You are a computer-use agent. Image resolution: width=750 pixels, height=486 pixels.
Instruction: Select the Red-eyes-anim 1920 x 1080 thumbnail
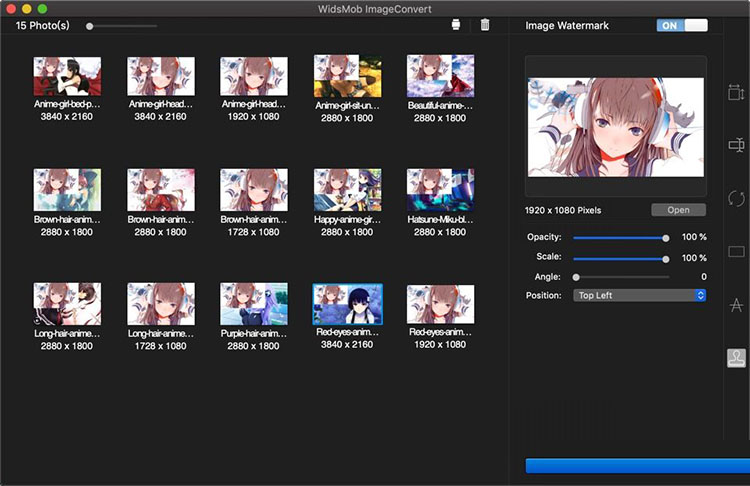441,304
